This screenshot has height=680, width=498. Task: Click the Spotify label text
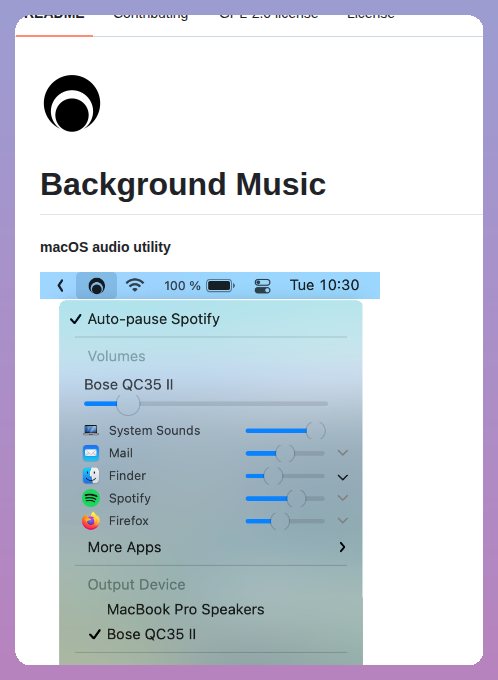(x=130, y=498)
